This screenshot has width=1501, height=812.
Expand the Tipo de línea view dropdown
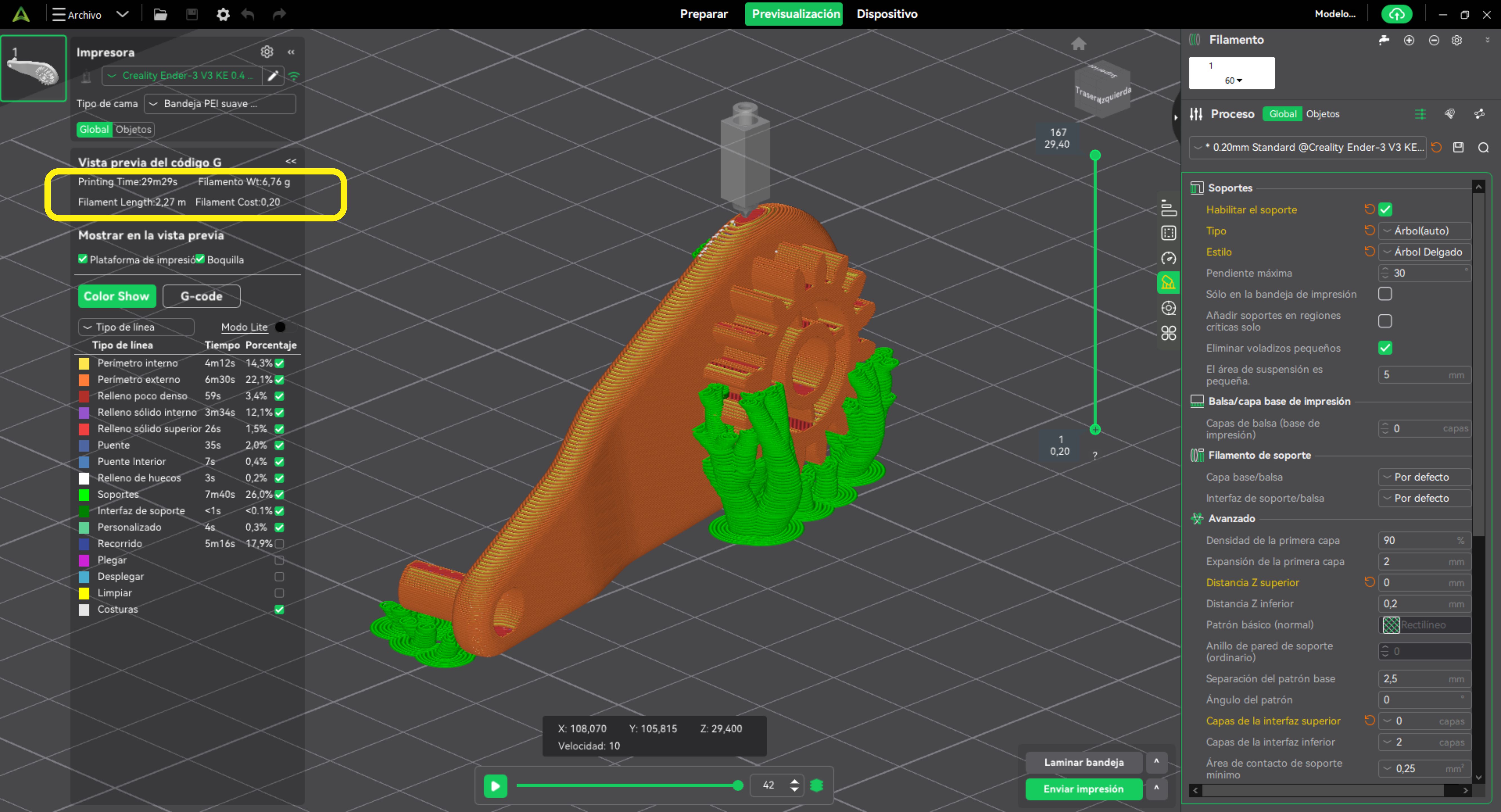tap(136, 327)
